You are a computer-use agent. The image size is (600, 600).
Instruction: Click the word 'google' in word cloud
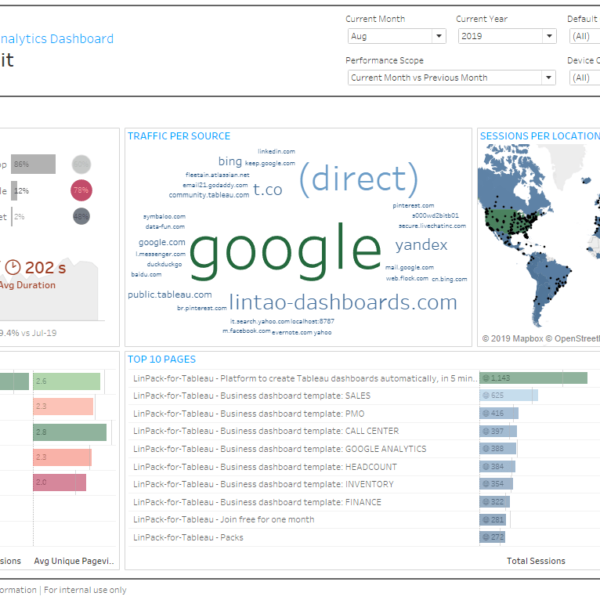tap(286, 251)
